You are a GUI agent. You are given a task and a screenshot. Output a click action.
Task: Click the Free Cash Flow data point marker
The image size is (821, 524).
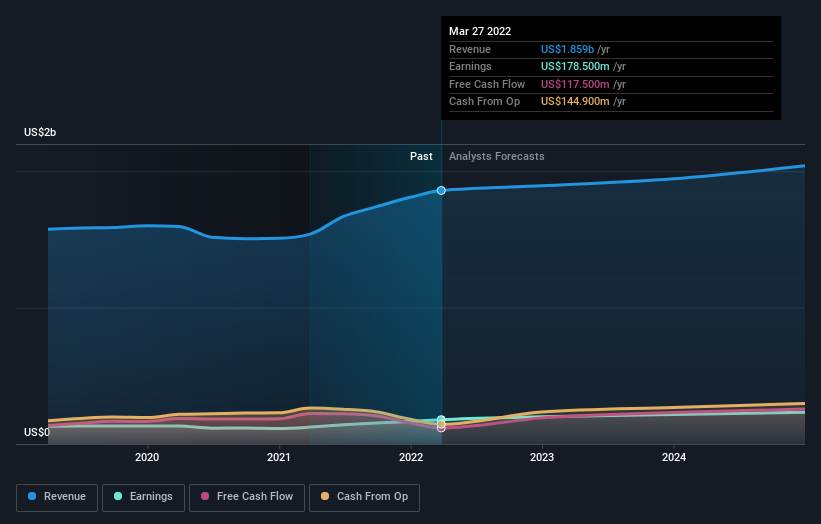[441, 428]
